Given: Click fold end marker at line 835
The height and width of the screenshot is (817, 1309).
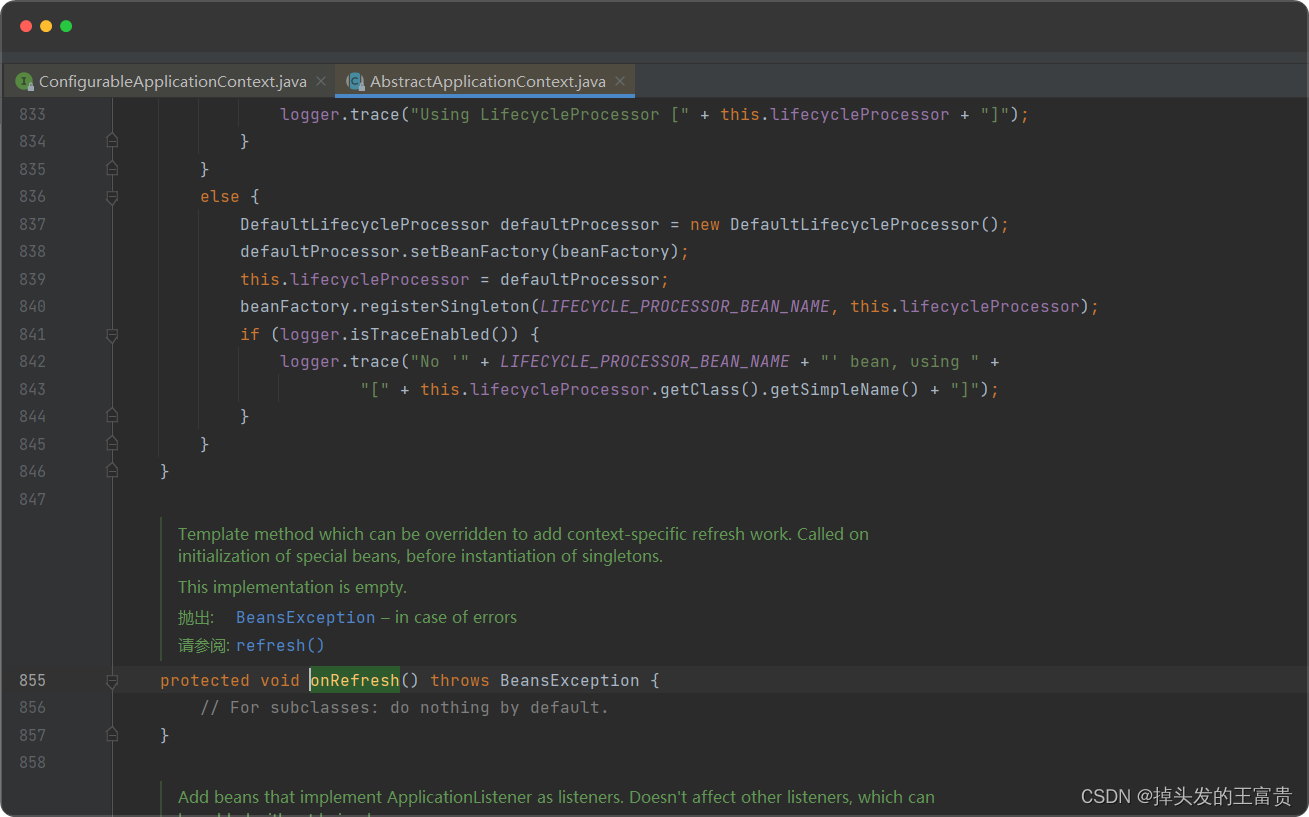Looking at the screenshot, I should (x=112, y=169).
